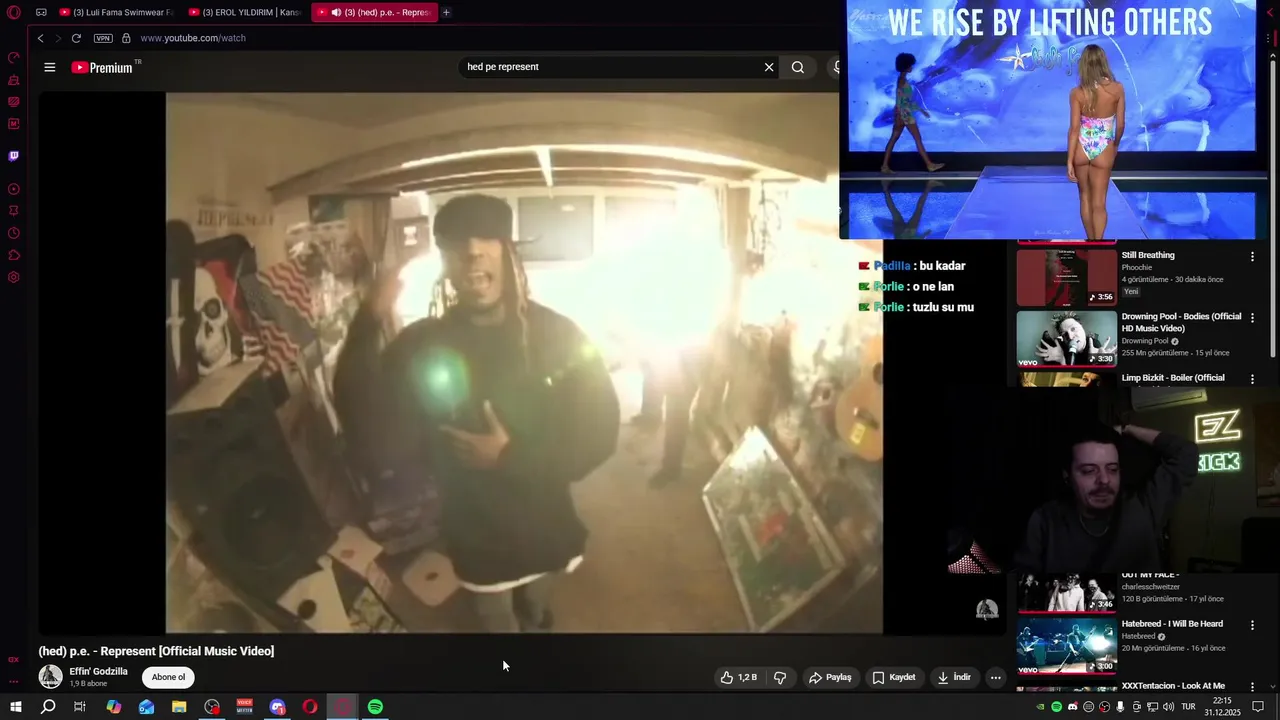Open YouTube hamburger guide menu
This screenshot has height=720, width=1280.
(50, 67)
